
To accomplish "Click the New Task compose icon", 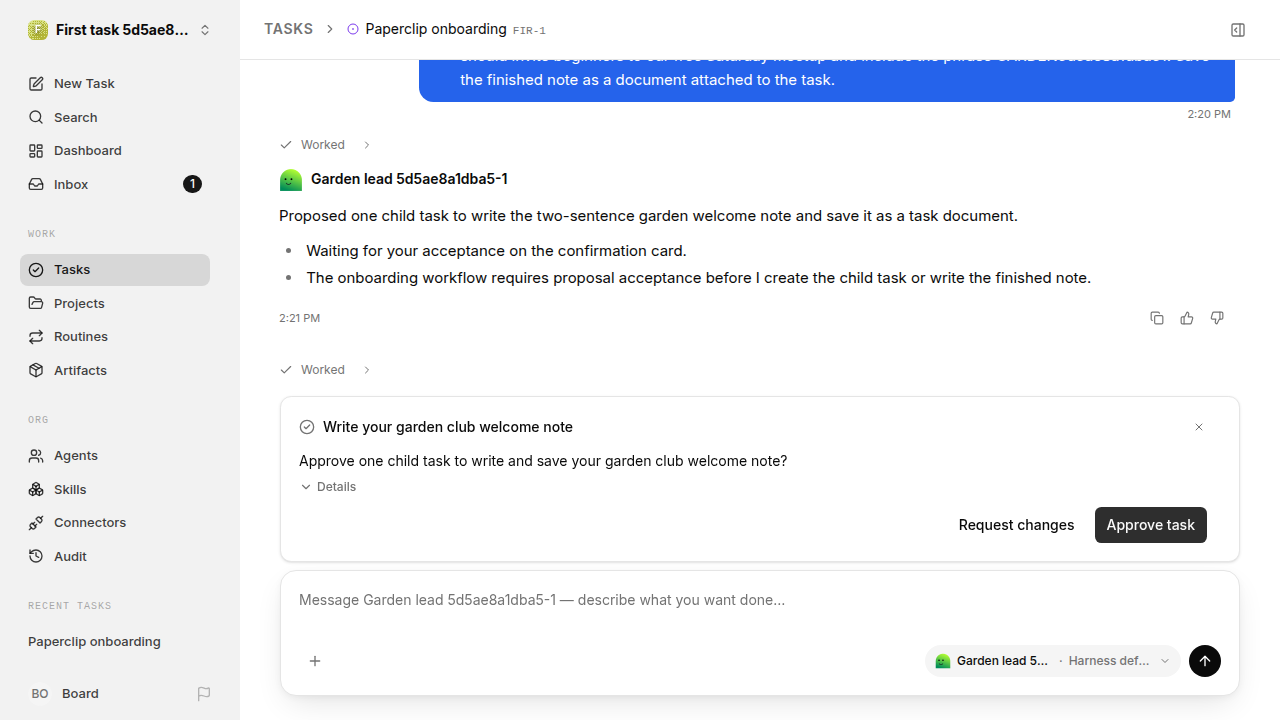I will click(x=36, y=83).
